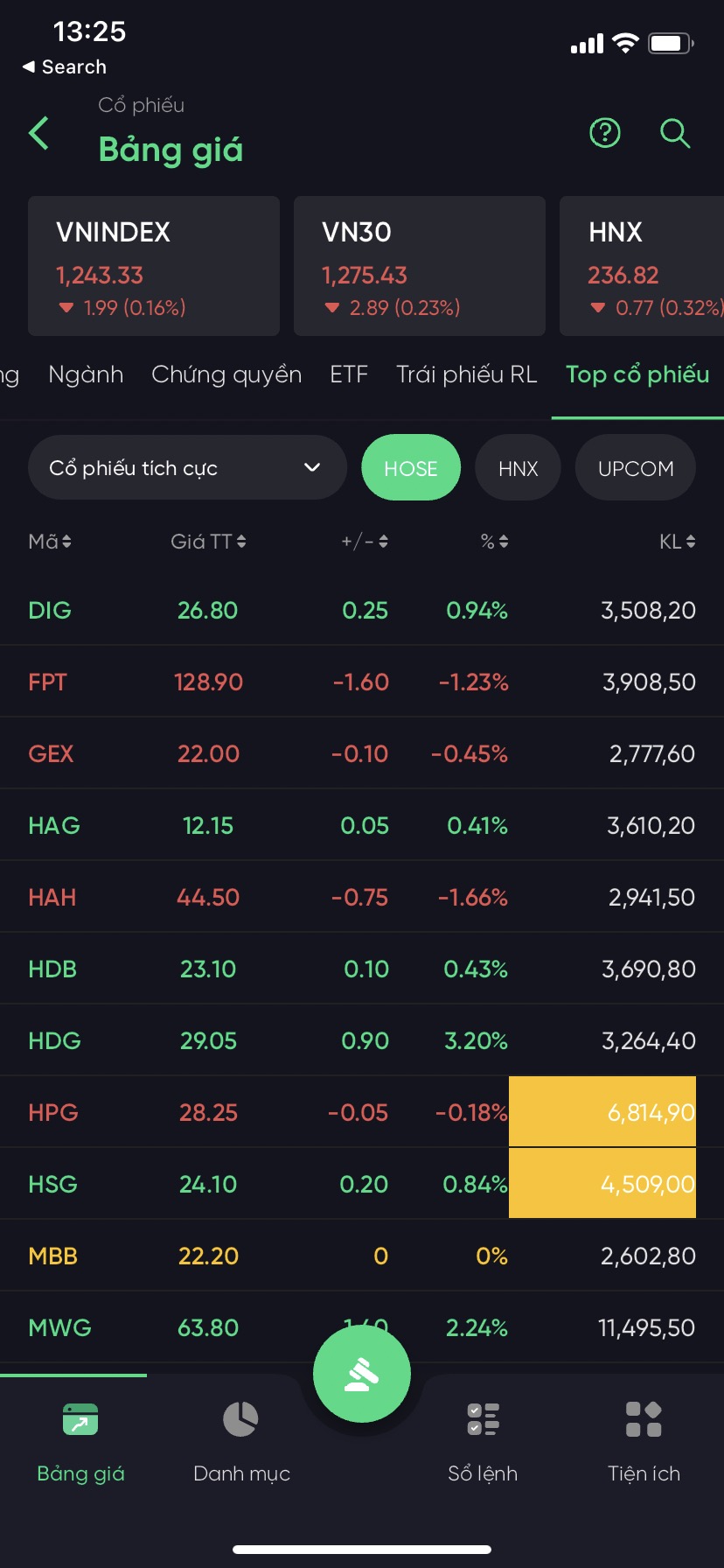Select the HOSE exchange filter
The width and height of the screenshot is (724, 1568).
411,468
